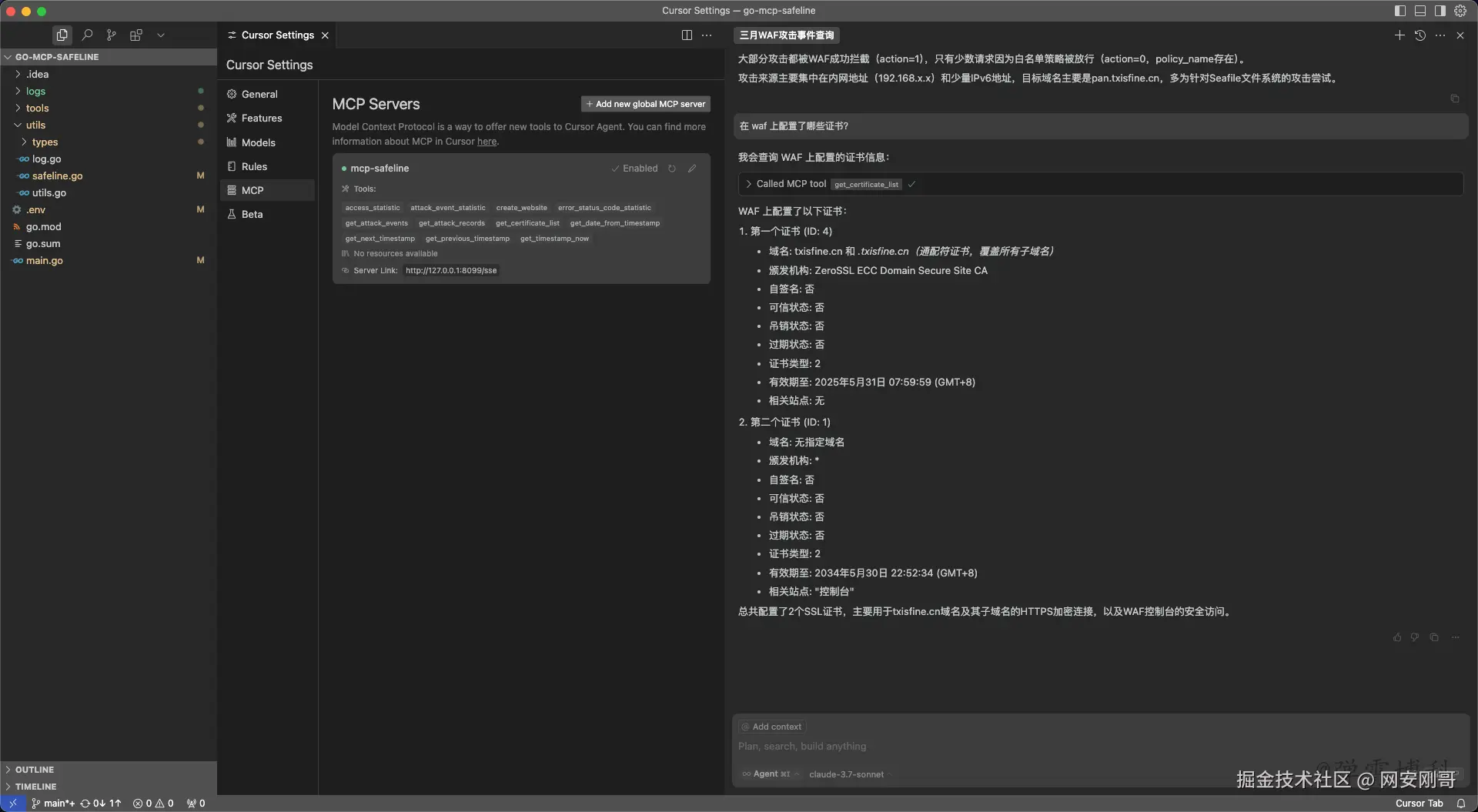Go to General settings section
The width and height of the screenshot is (1478, 812).
[x=267, y=94]
